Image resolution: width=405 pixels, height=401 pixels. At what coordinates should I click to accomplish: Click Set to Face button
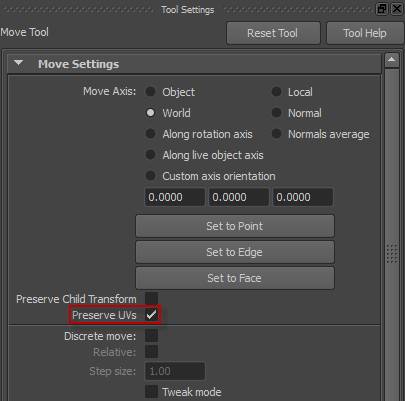pyautogui.click(x=235, y=278)
